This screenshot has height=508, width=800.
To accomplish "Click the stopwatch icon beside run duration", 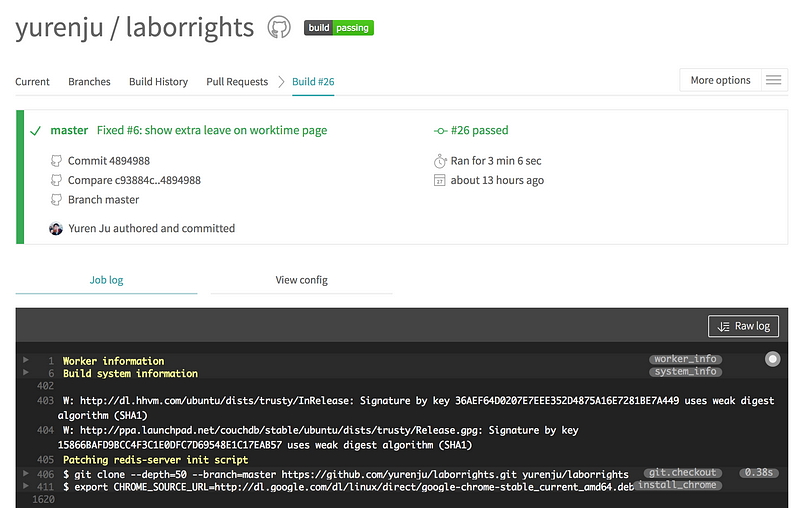I will (440, 161).
